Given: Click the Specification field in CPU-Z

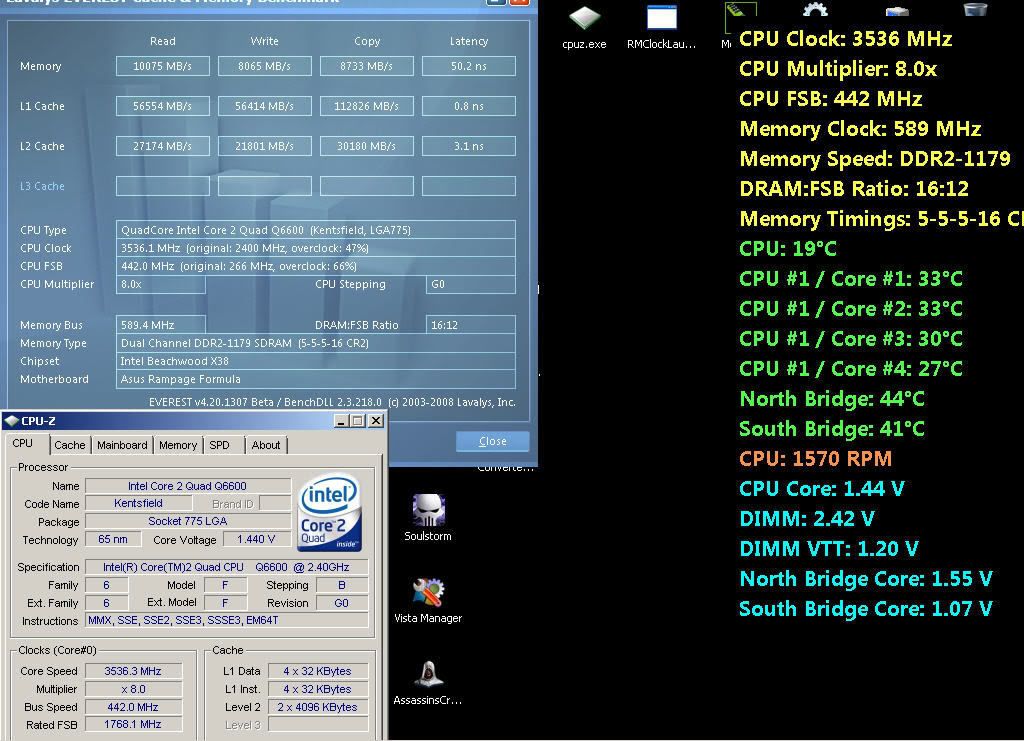Looking at the screenshot, I should [227, 567].
